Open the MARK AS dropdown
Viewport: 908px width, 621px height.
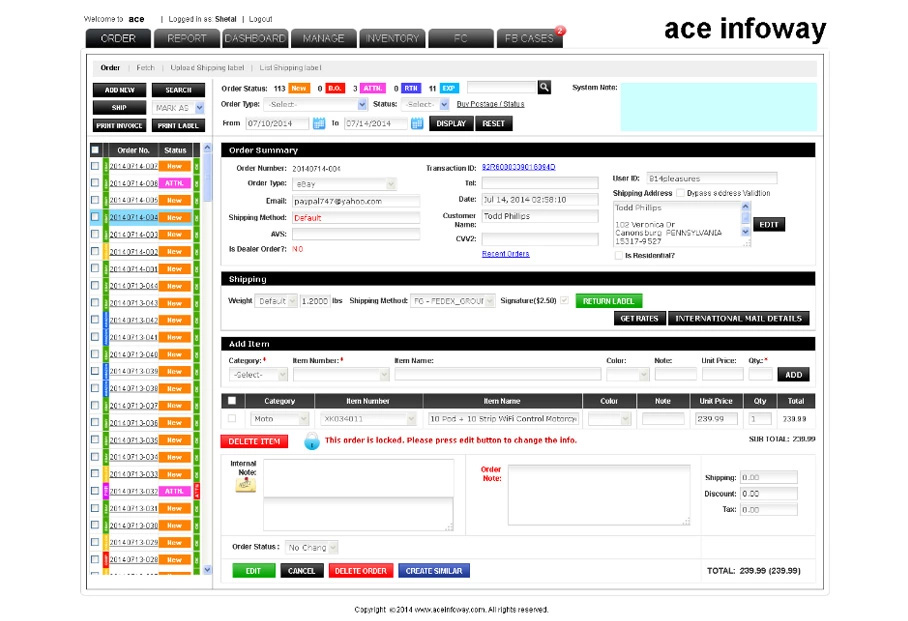click(178, 106)
